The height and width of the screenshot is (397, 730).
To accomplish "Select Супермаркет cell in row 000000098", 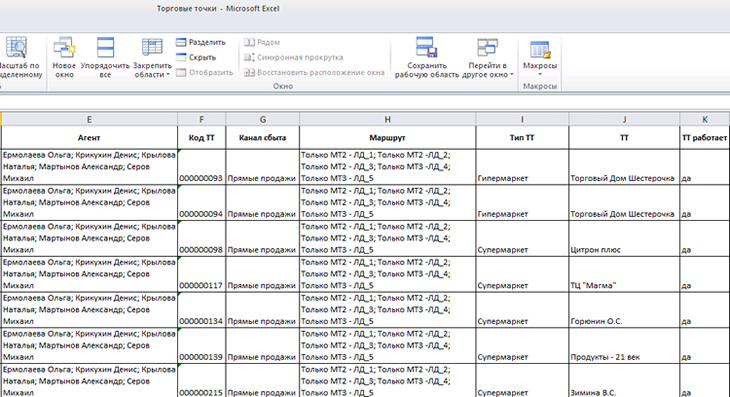I will tap(522, 238).
